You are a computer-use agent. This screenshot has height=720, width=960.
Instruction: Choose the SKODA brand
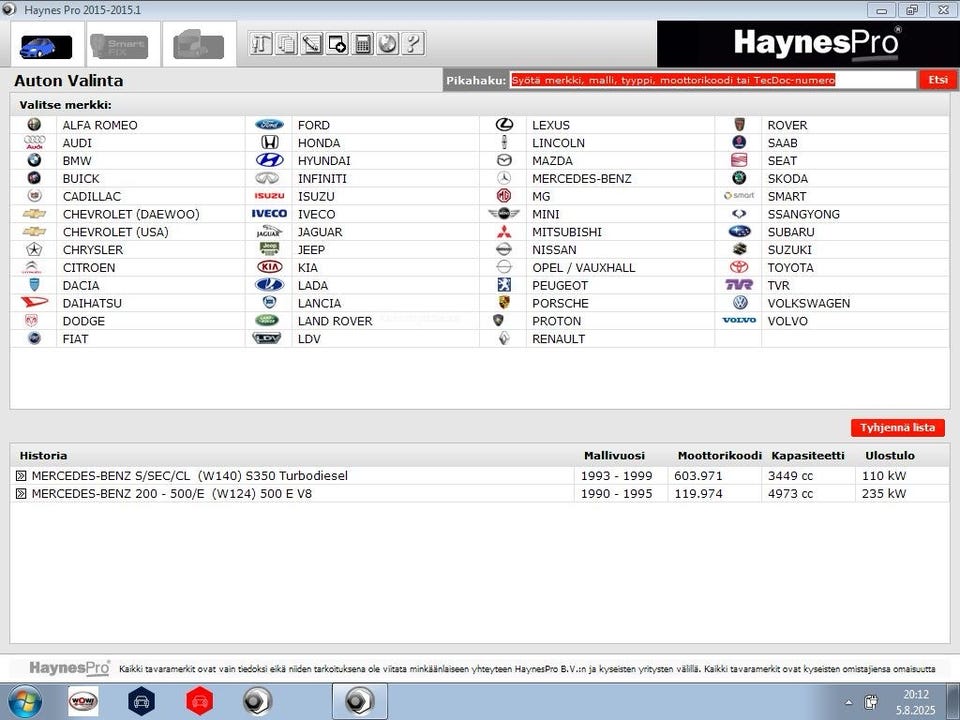click(x=788, y=179)
